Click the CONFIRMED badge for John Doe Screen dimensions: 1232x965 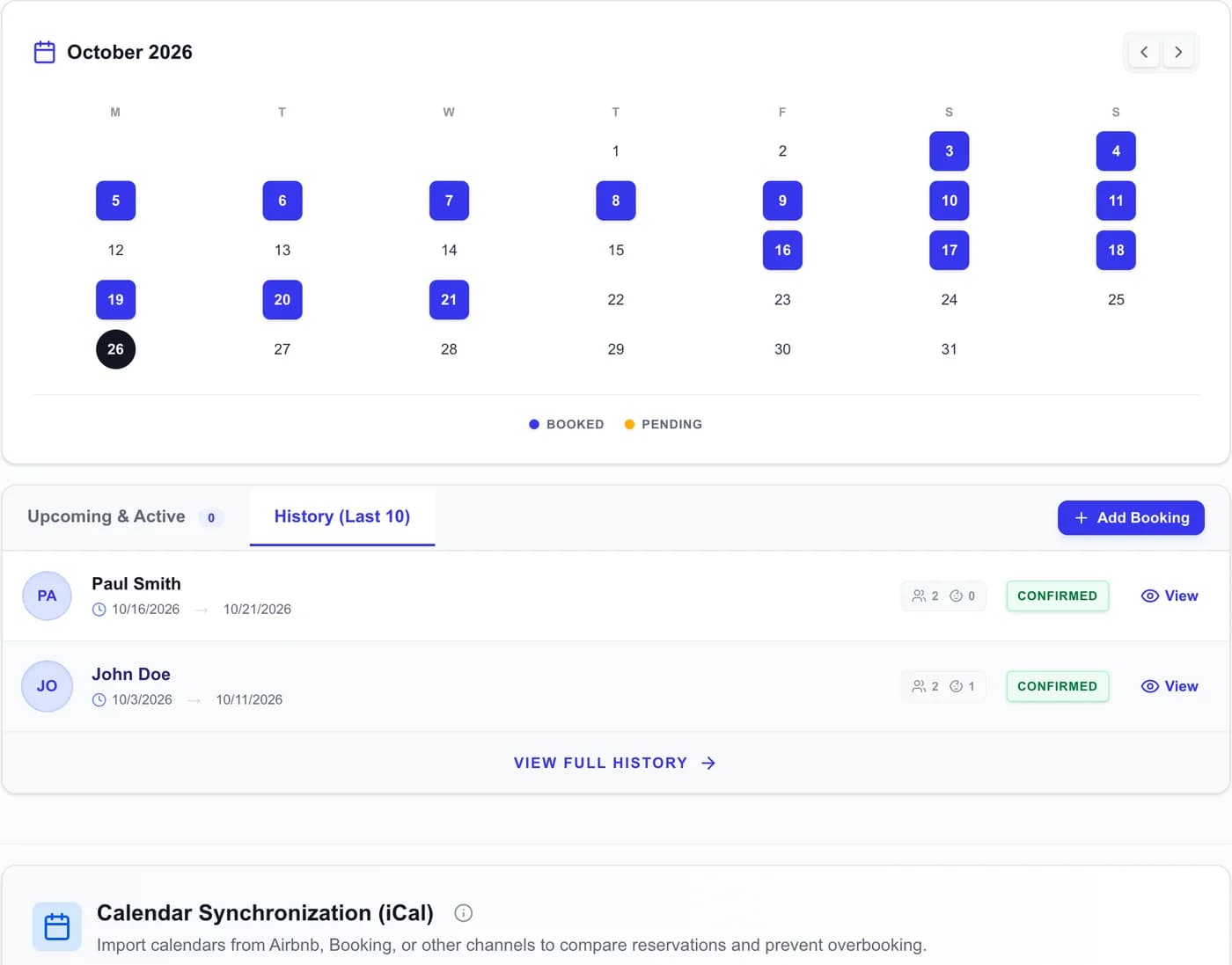coord(1057,686)
